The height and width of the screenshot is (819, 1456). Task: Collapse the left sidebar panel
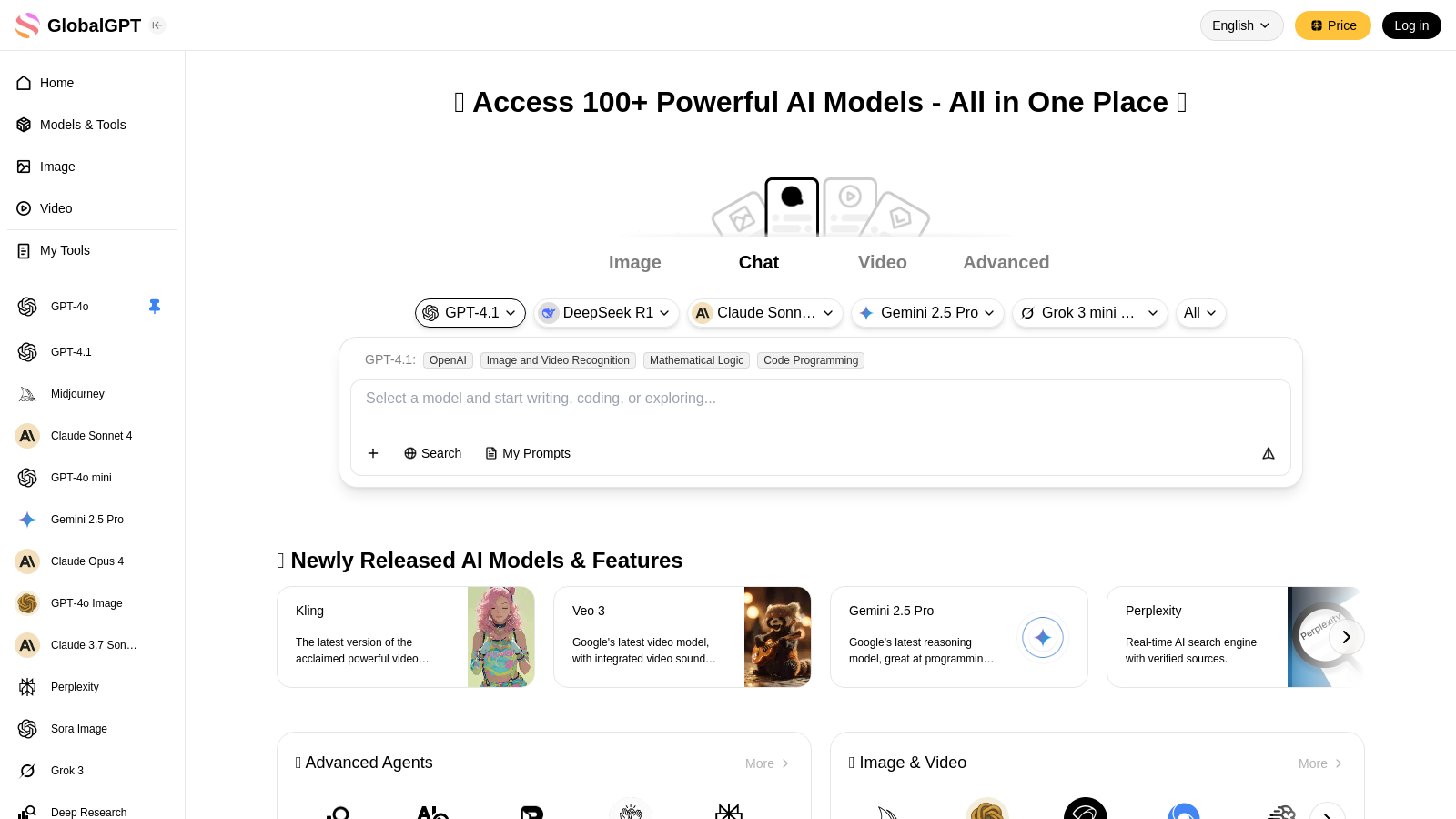[x=157, y=25]
